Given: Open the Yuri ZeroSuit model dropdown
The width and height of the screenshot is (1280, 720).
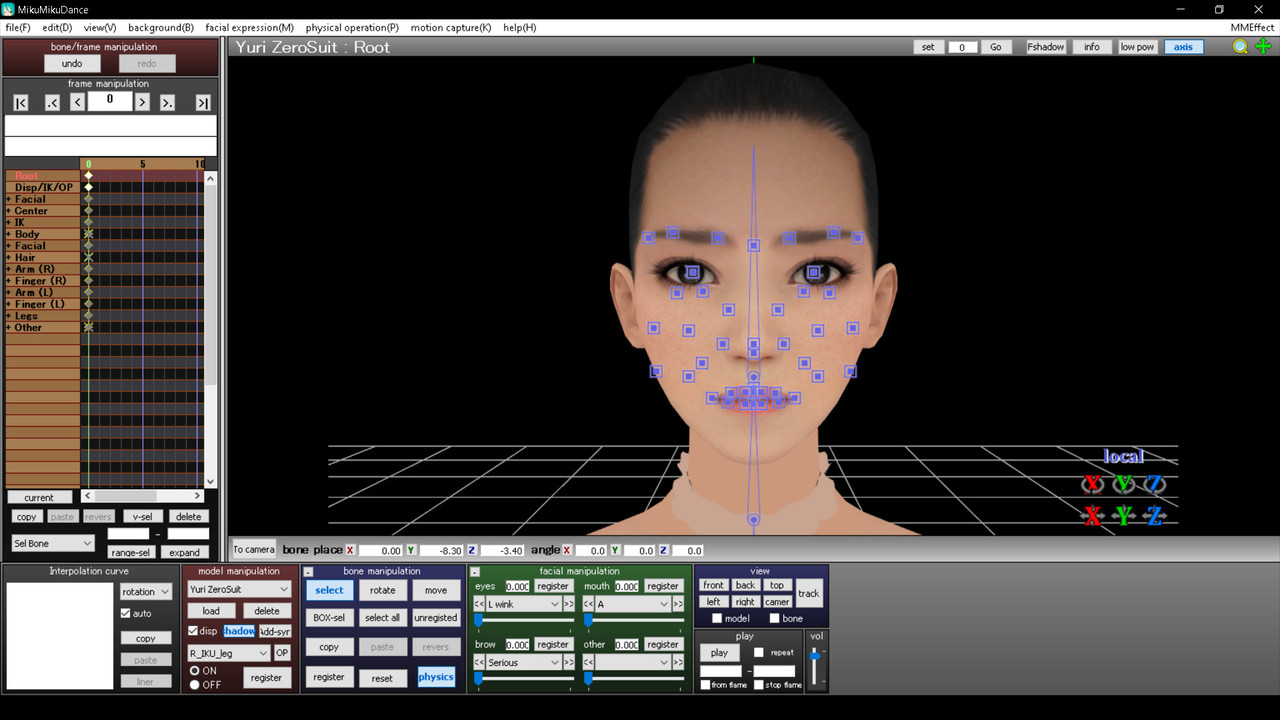Looking at the screenshot, I should (x=239, y=590).
